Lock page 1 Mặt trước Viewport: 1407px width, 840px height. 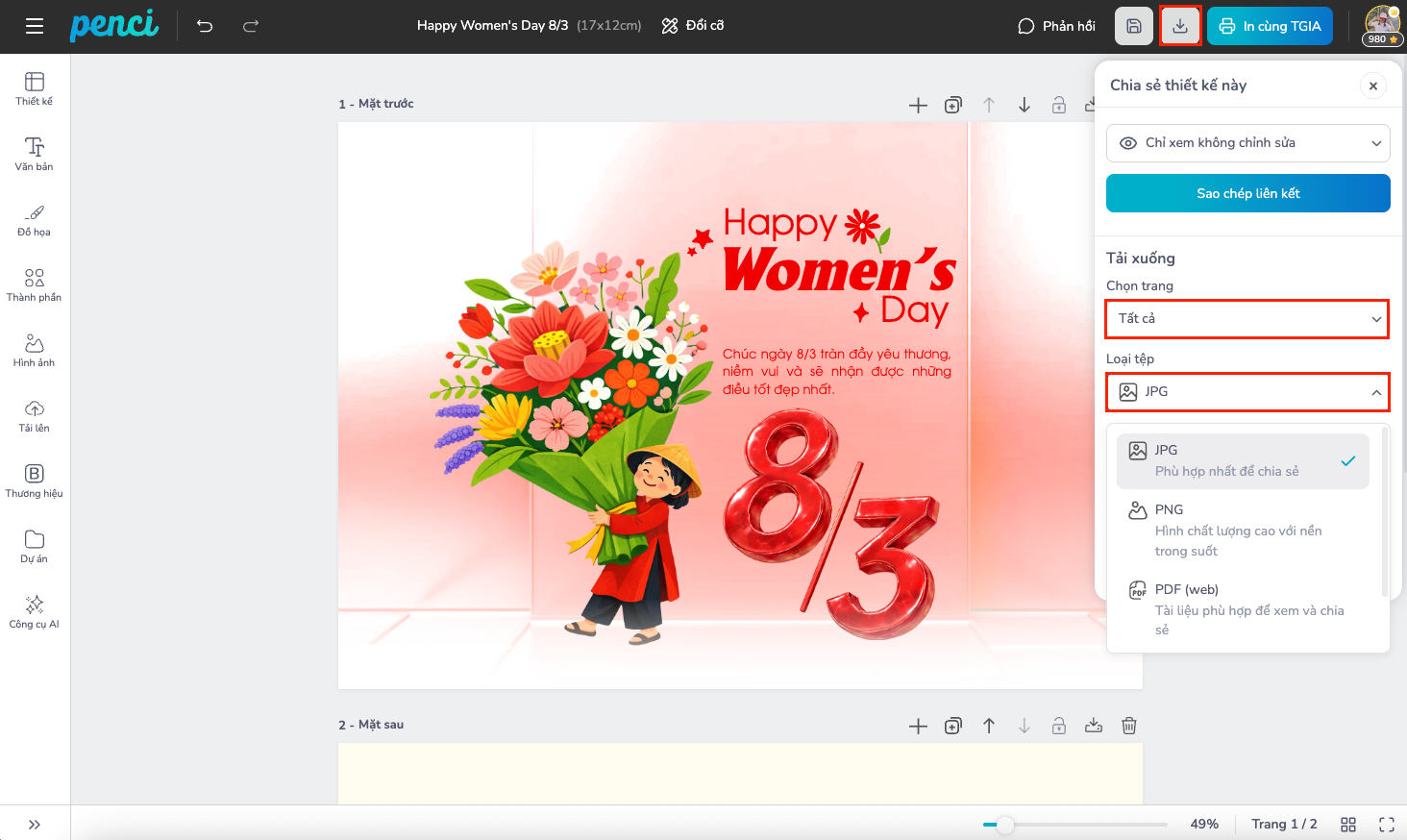coord(1059,105)
